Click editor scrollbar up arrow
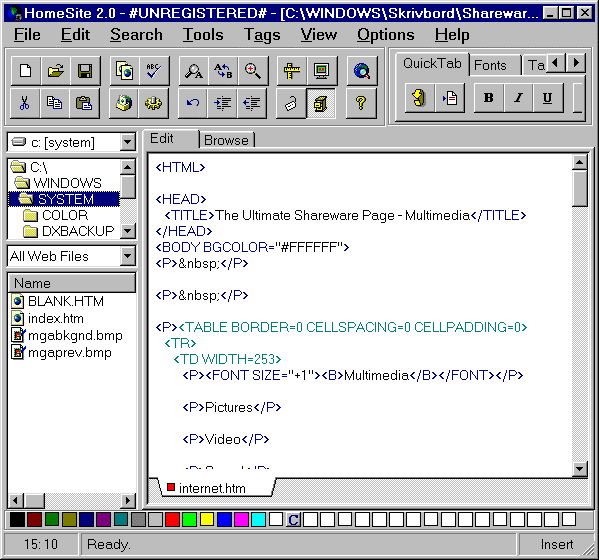Image resolution: width=599 pixels, height=560 pixels. (x=580, y=162)
